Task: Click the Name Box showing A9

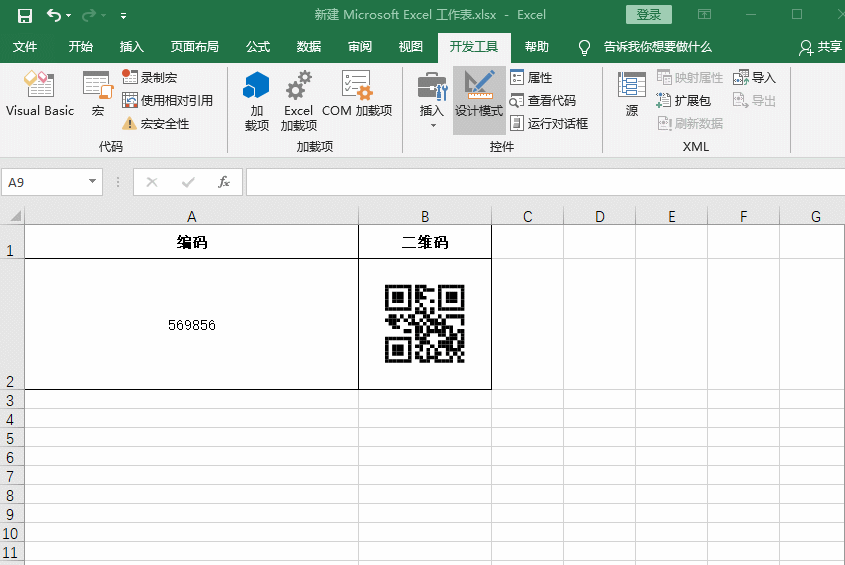Action: click(x=43, y=182)
